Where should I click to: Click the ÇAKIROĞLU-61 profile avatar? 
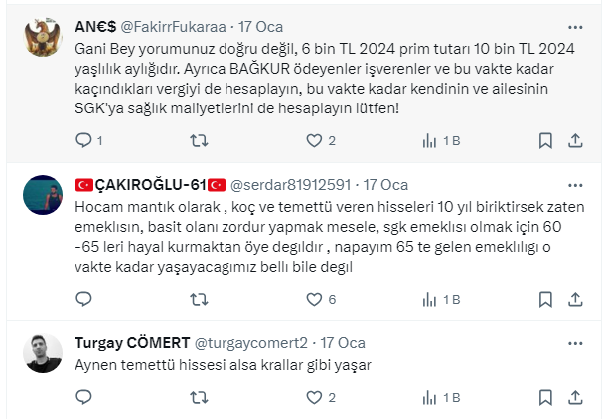[x=43, y=195]
